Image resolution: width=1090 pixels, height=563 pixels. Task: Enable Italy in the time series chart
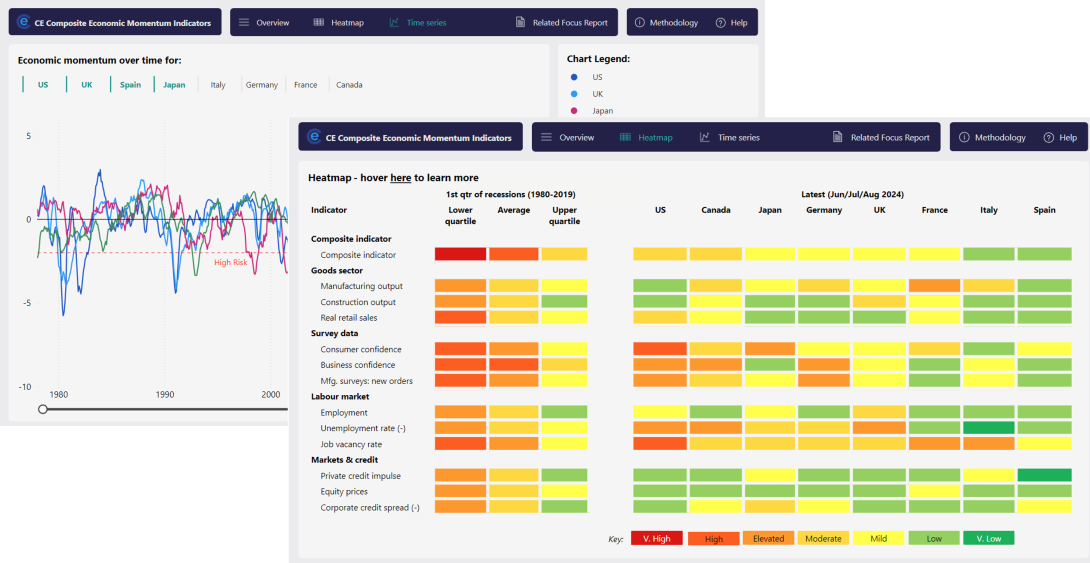218,85
